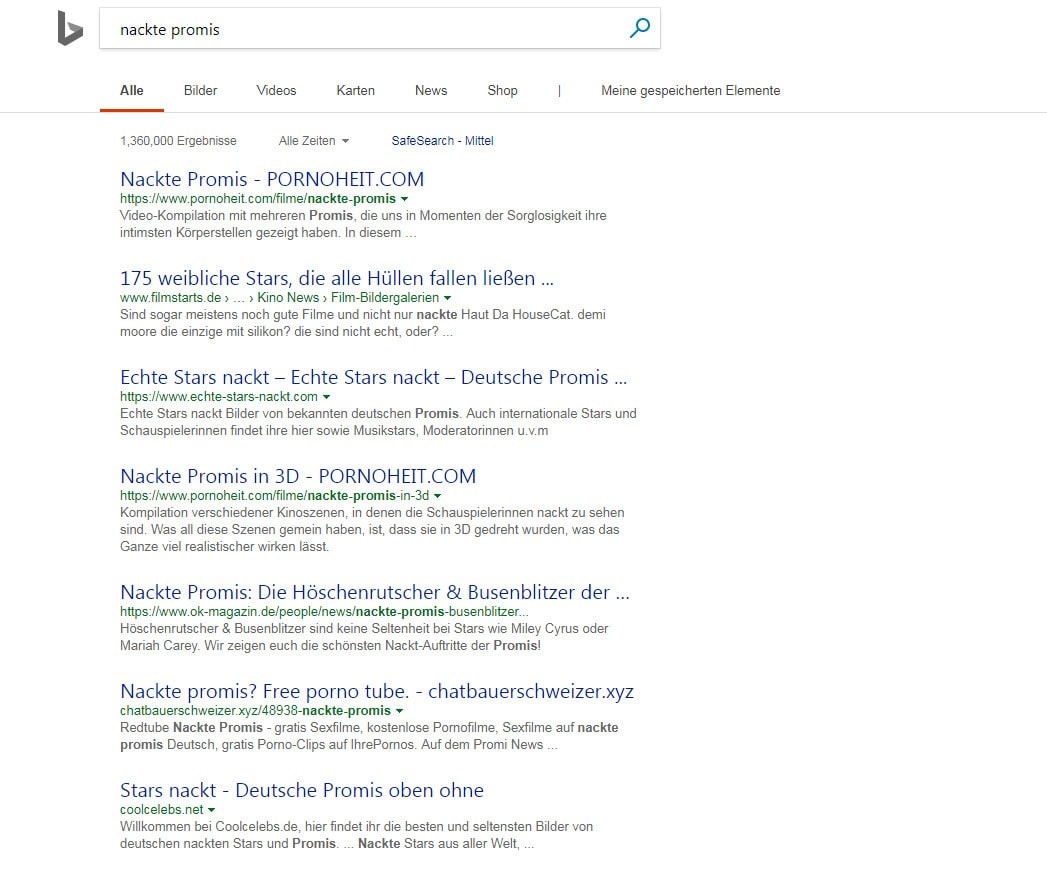Image resolution: width=1047 pixels, height=877 pixels.
Task: Expand the arrow beside nackte-promis-in-3d URL
Action: point(437,496)
